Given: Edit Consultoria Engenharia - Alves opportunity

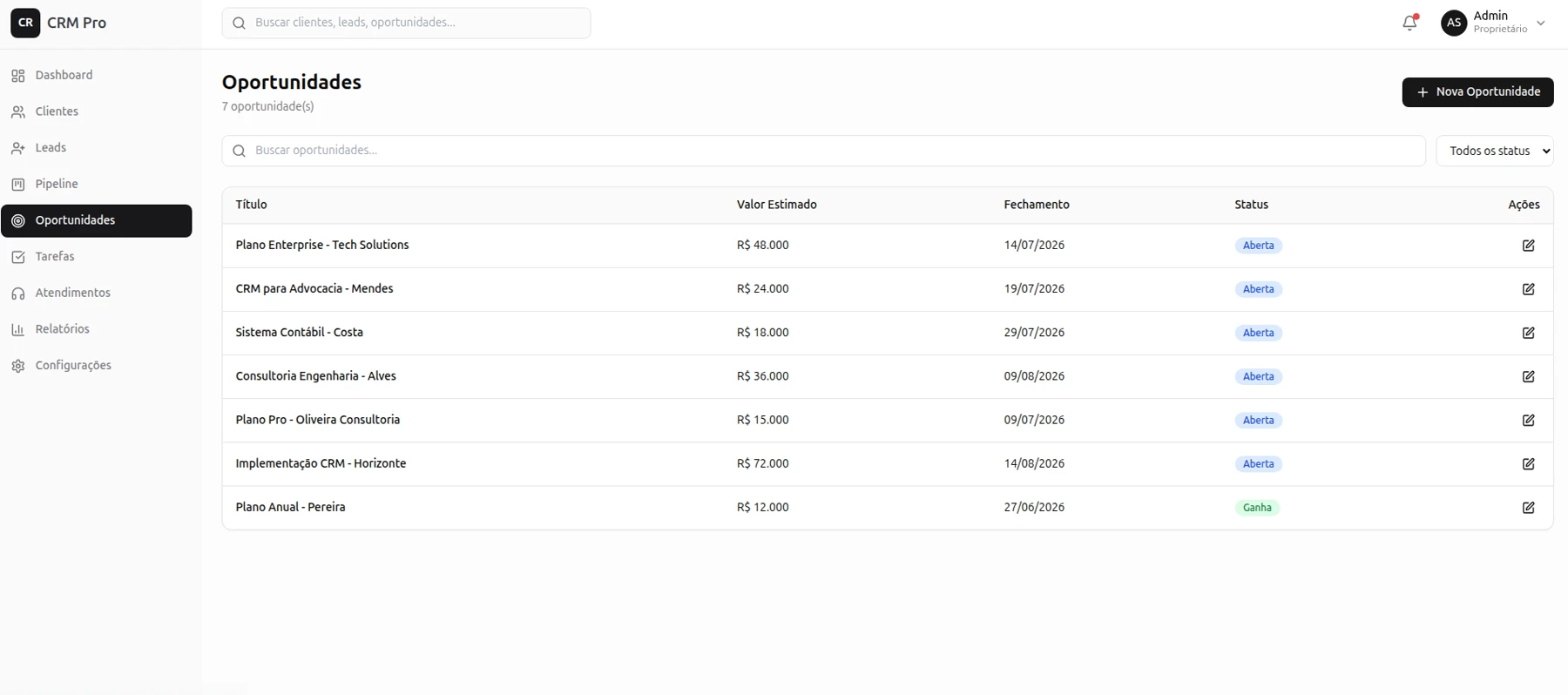Looking at the screenshot, I should pyautogui.click(x=1528, y=376).
